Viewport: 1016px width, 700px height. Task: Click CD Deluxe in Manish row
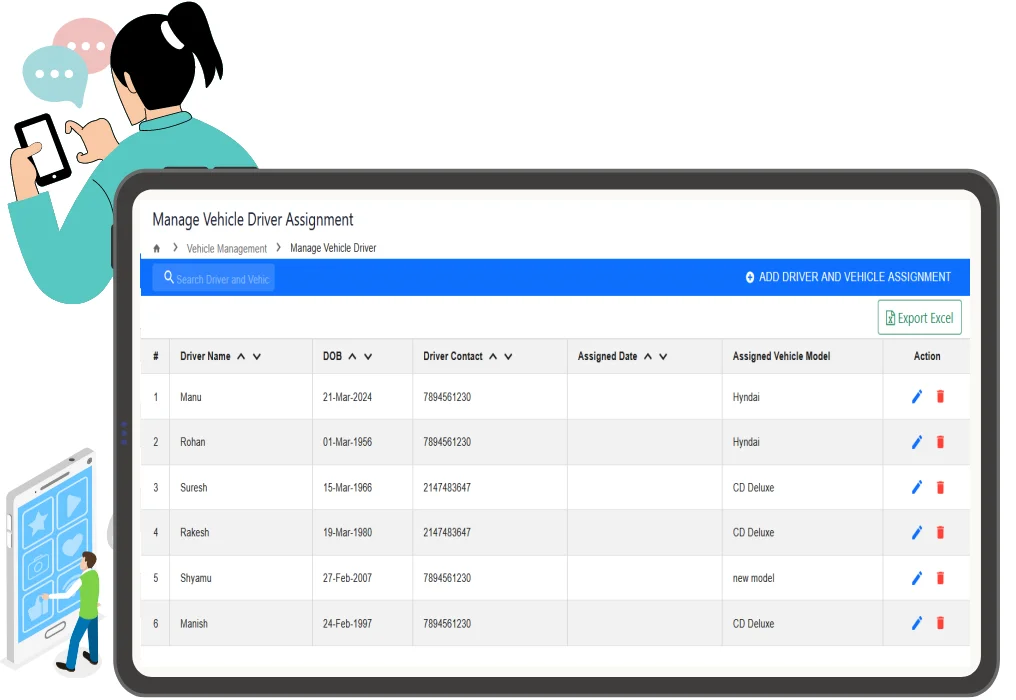point(754,624)
